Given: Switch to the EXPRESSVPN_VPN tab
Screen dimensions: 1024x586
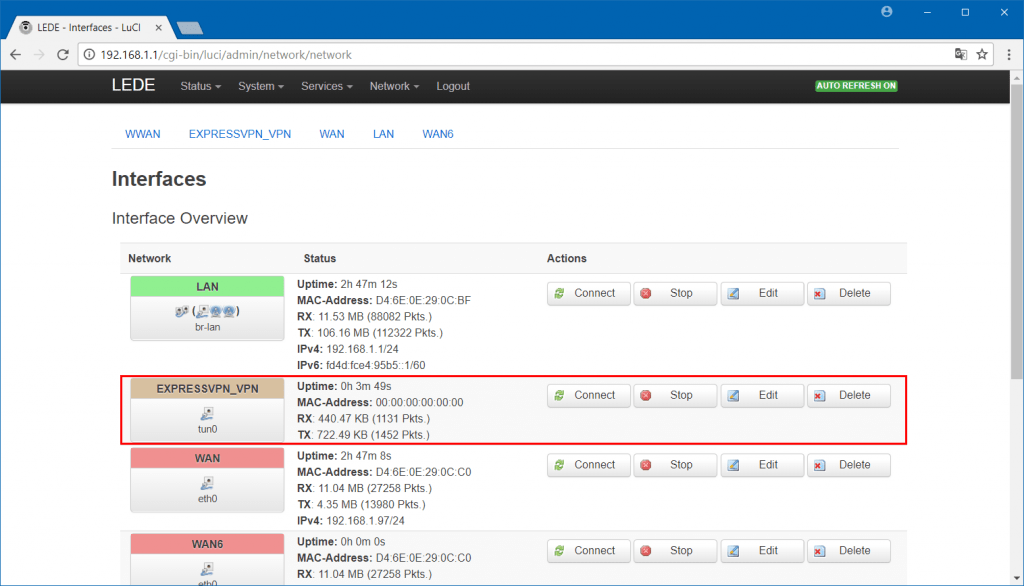Looking at the screenshot, I should [x=240, y=133].
